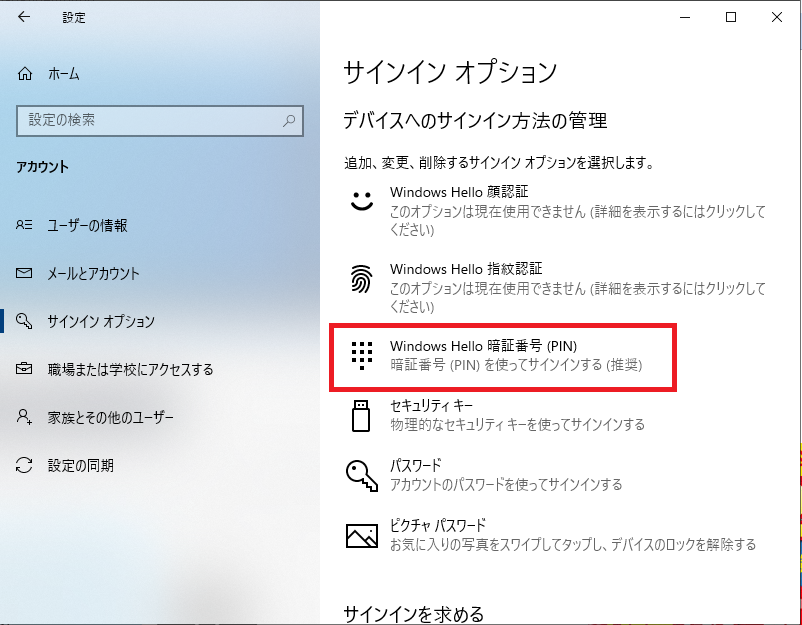The width and height of the screenshot is (802, 625).
Task: Select メールとアカウント in the sidebar
Action: [94, 273]
